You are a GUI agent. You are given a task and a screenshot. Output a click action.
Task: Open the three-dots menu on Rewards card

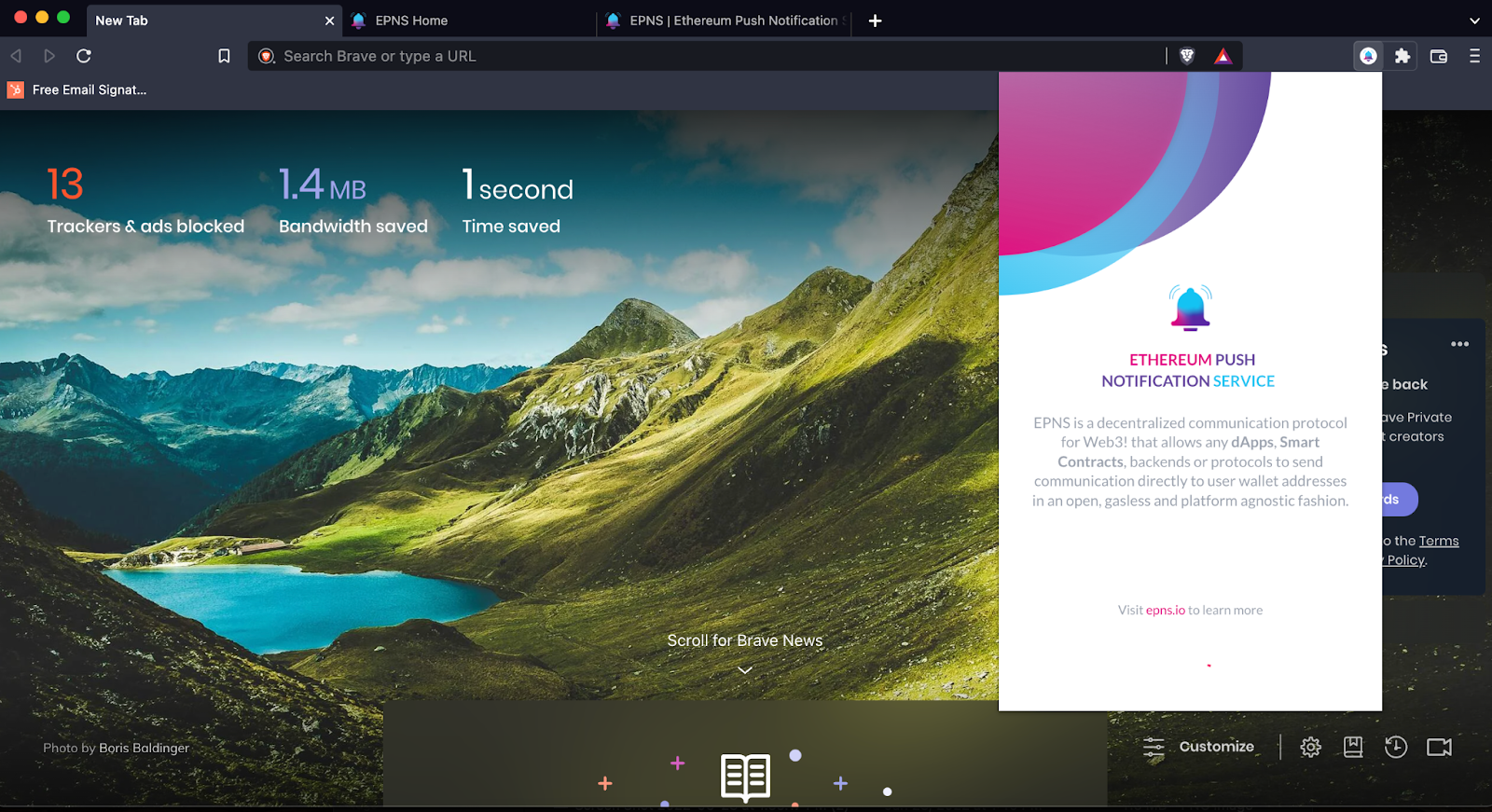coord(1460,344)
